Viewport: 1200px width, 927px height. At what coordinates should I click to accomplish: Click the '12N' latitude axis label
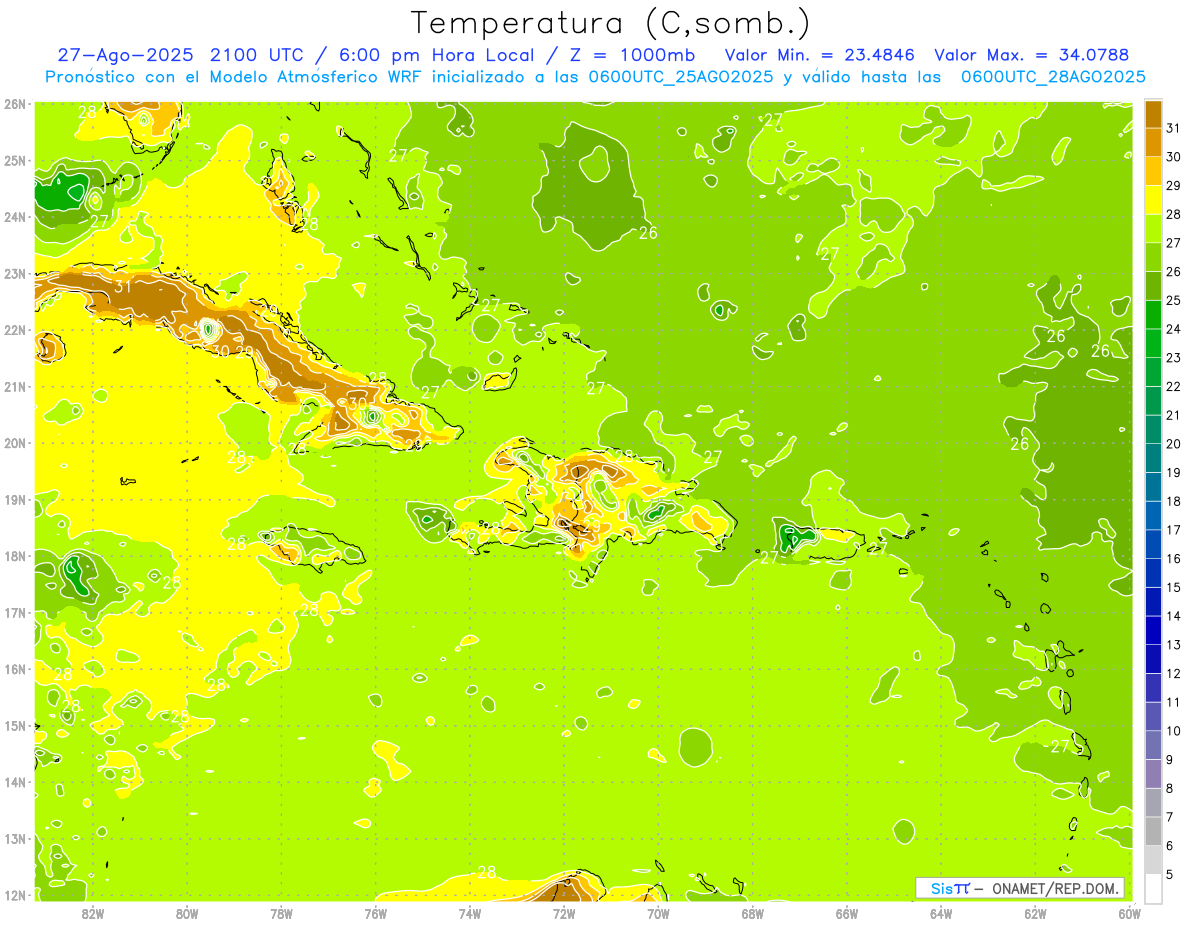tap(15, 895)
